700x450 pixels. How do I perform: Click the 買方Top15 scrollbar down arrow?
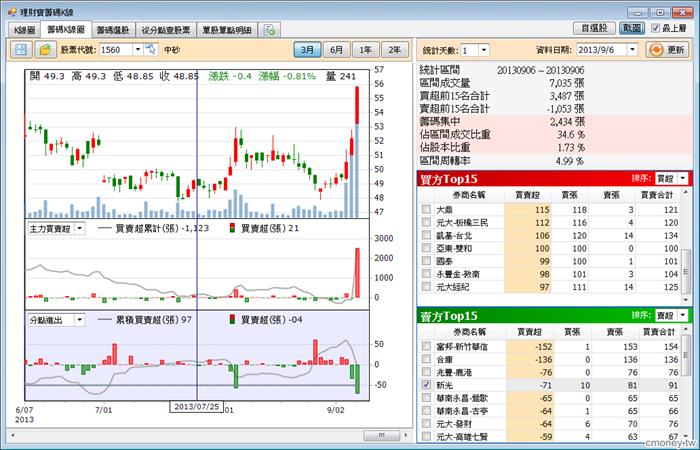pos(686,300)
